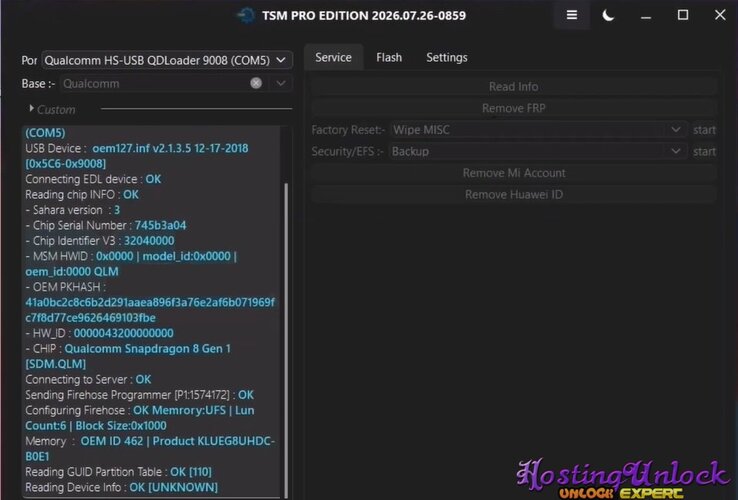Viewport: 738px width, 500px height.
Task: Clear the Base field with X icon
Action: [256, 83]
